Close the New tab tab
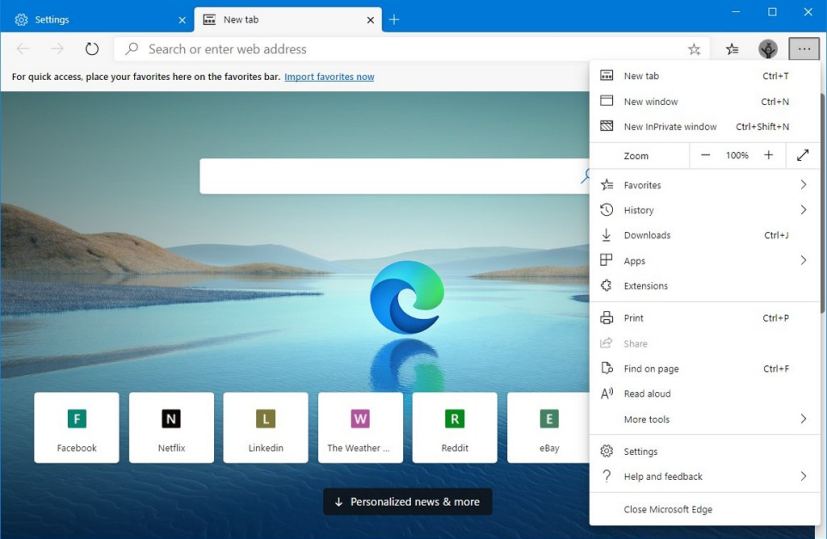Screen dimensions: 827x539 (x=370, y=20)
